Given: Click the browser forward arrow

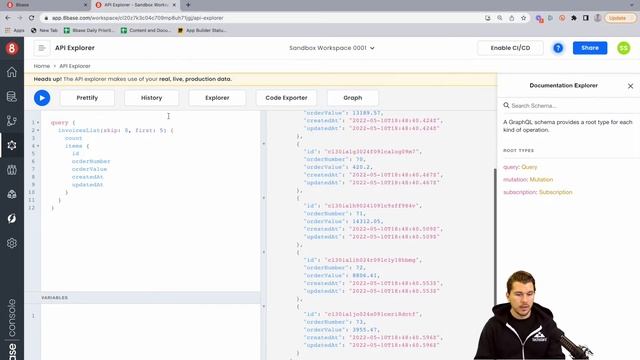Looking at the screenshot, I should click(x=20, y=18).
